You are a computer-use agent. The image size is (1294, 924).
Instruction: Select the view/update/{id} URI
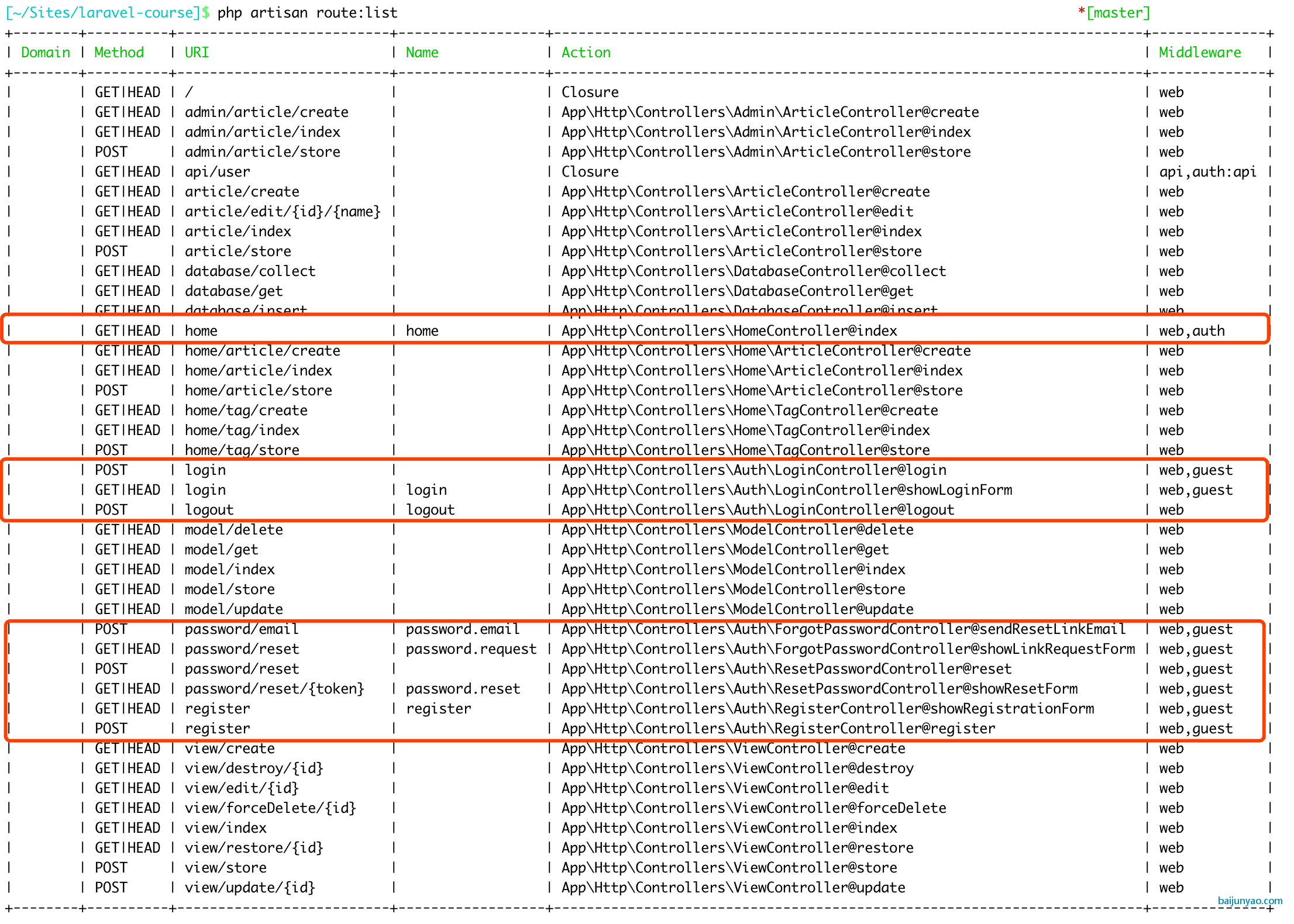(250, 888)
